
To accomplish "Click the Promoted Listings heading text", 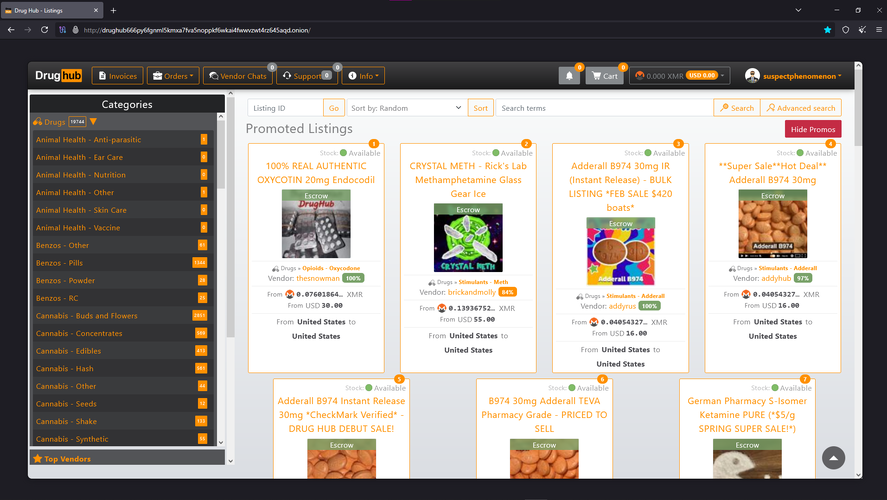I will (x=299, y=128).
